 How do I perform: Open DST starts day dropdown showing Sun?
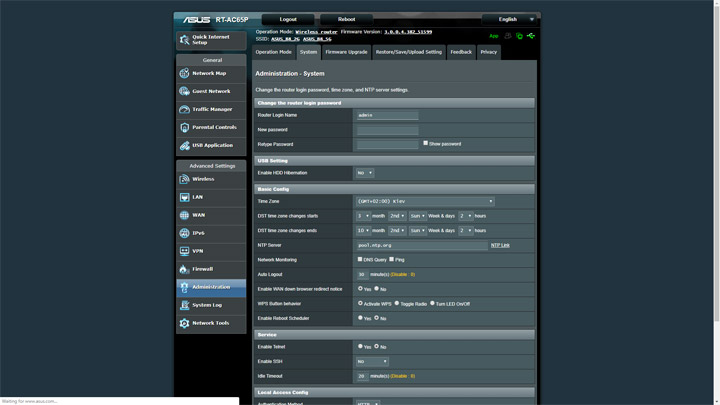(x=417, y=216)
